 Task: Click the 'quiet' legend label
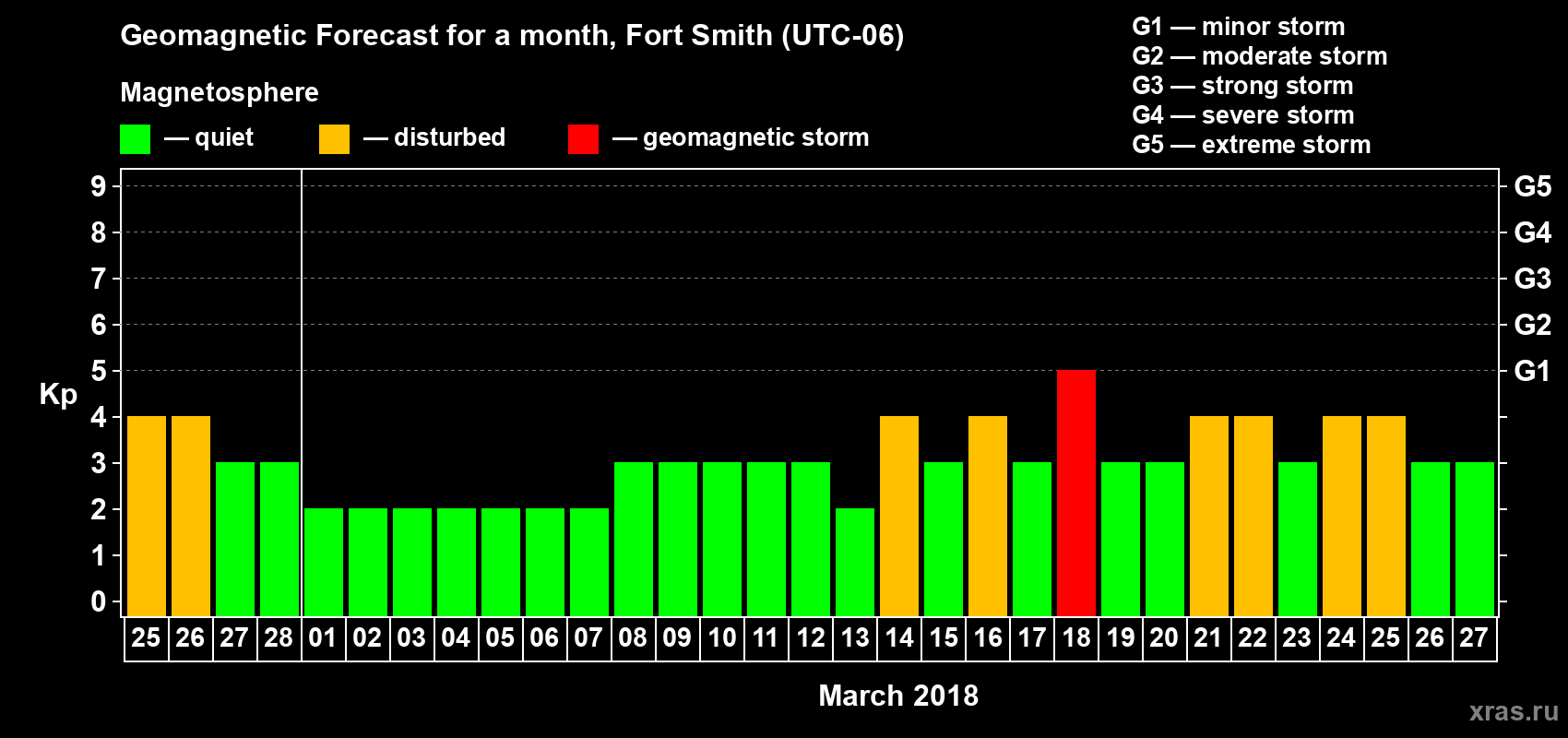(224, 137)
